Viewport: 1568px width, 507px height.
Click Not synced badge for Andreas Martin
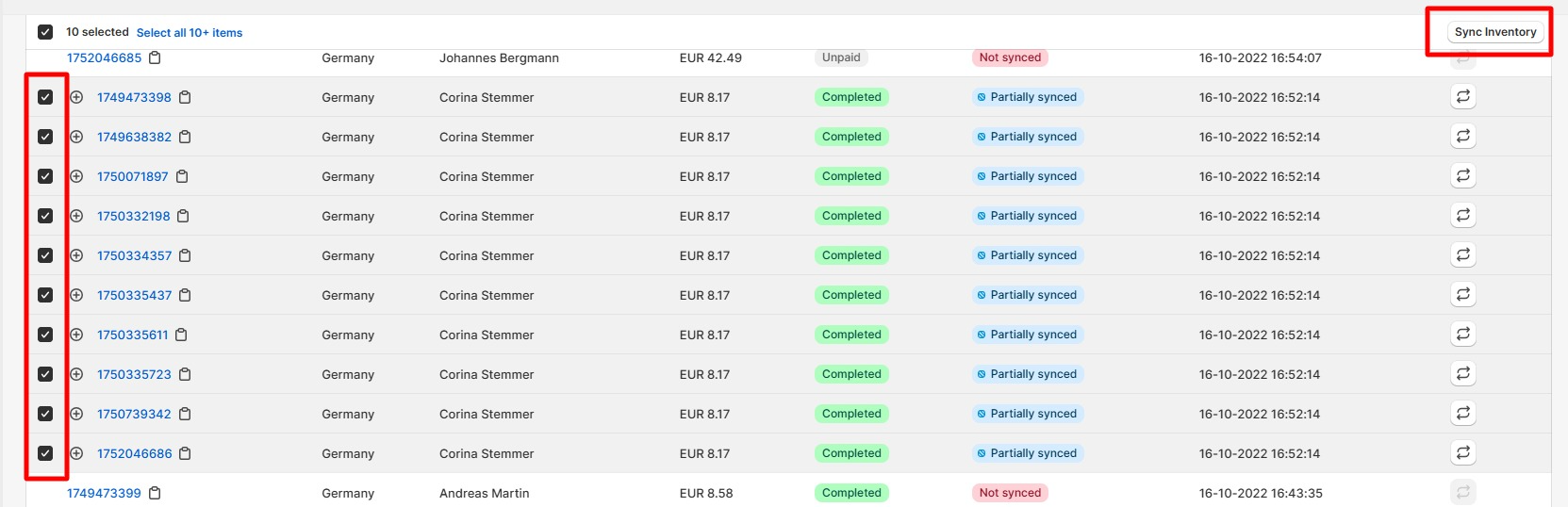click(x=1010, y=493)
